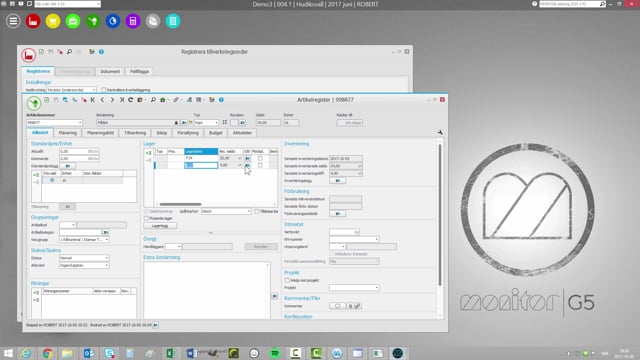Image resolution: width=640 pixels, height=360 pixels.
Task: Switch to the Inköp tab
Action: coord(162,133)
